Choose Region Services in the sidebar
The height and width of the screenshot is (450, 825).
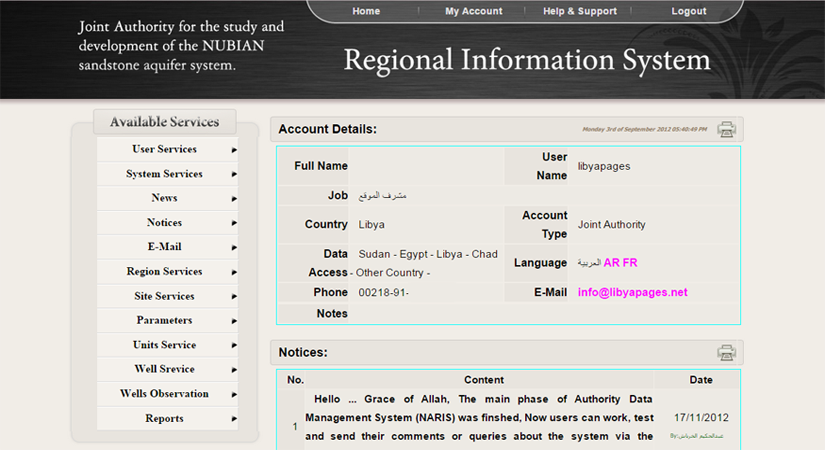[165, 272]
